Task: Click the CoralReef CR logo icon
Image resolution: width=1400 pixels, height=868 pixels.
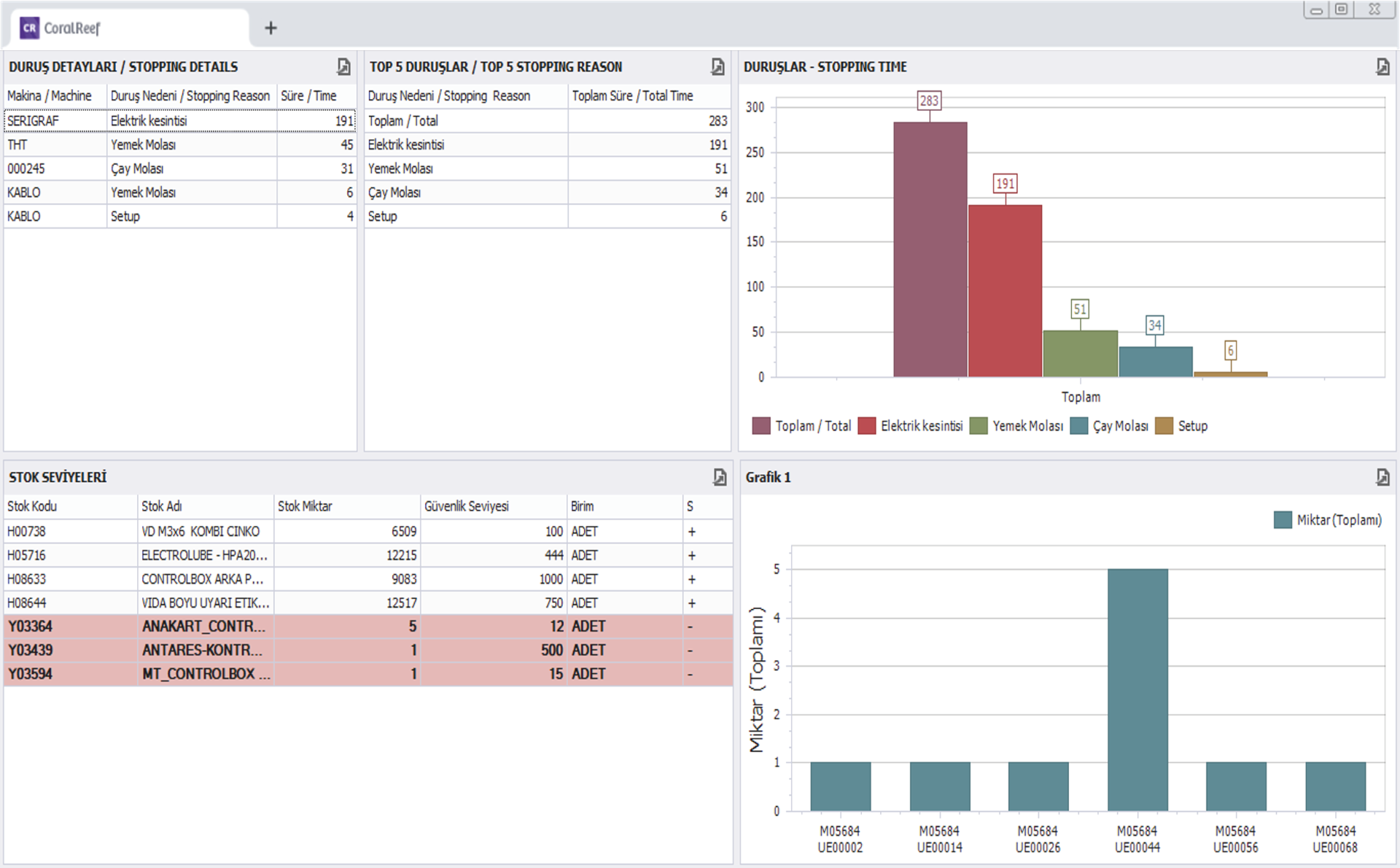Action: pyautogui.click(x=29, y=28)
